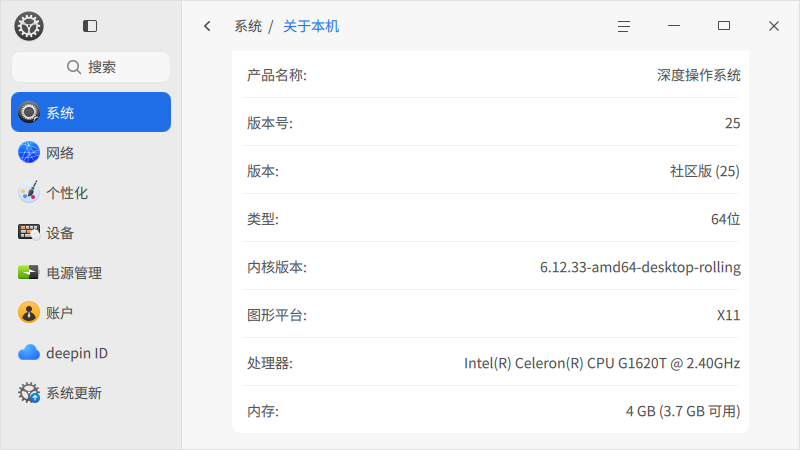Open the 账户 user icon
800x450 pixels.
(29, 312)
